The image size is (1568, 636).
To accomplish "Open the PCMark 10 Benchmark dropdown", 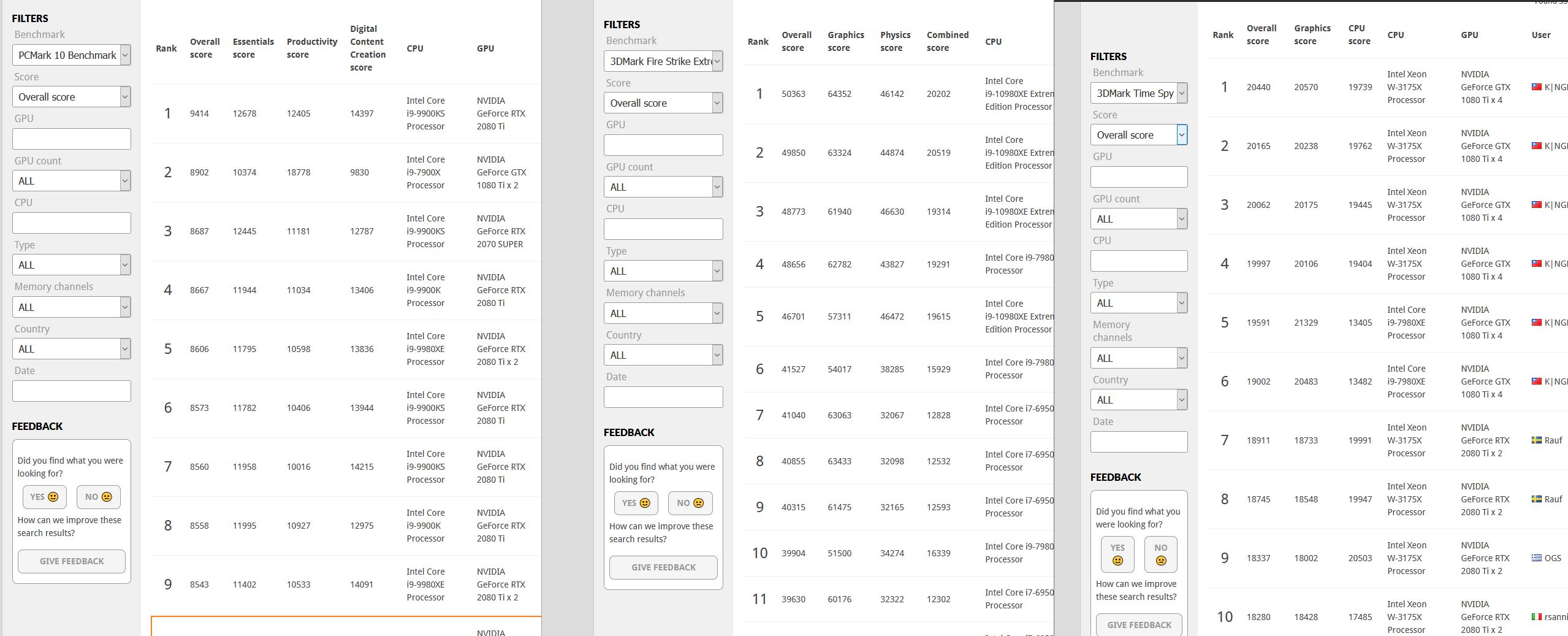I will pyautogui.click(x=72, y=55).
